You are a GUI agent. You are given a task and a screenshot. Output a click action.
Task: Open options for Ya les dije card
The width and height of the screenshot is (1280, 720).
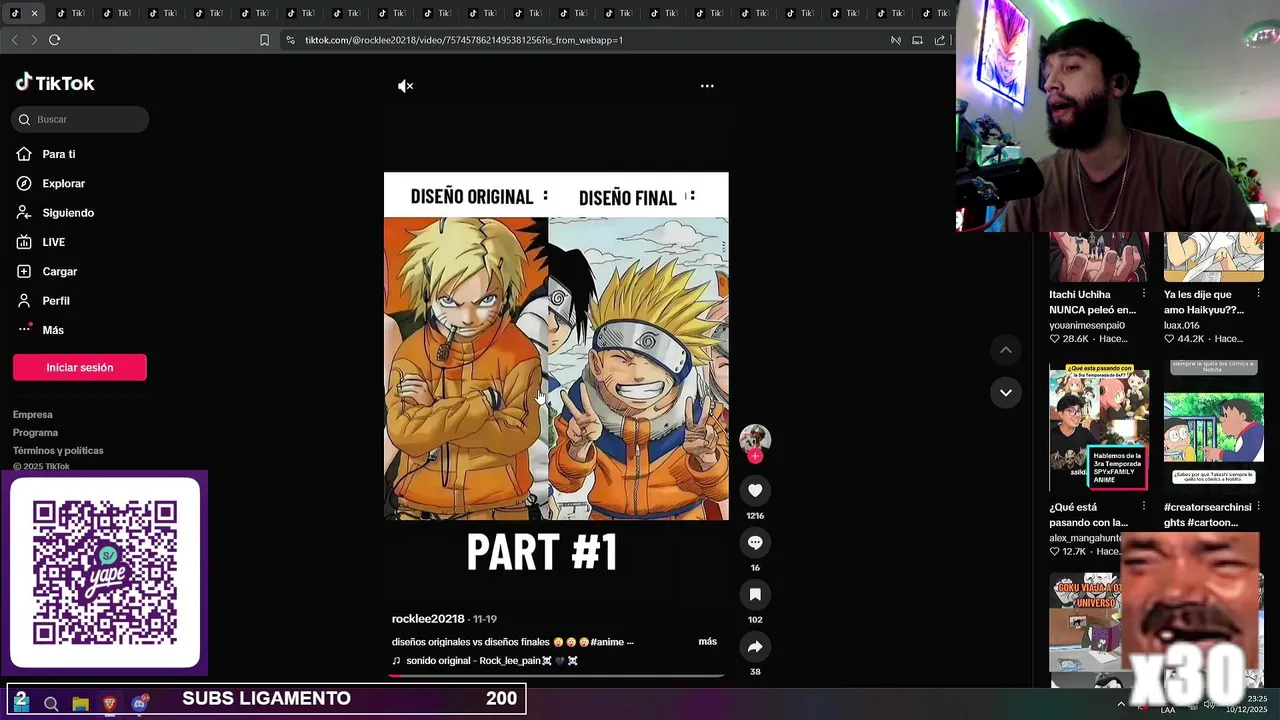pos(1258,294)
